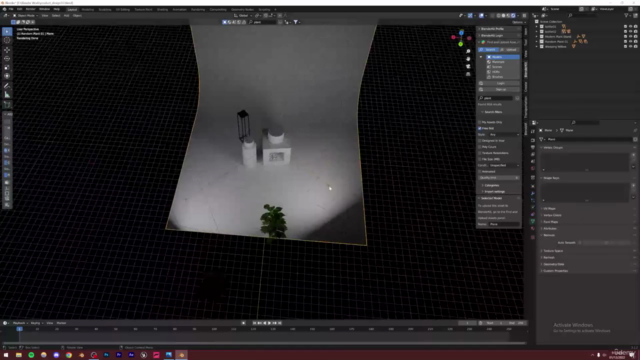Expand the Categories section

491,185
